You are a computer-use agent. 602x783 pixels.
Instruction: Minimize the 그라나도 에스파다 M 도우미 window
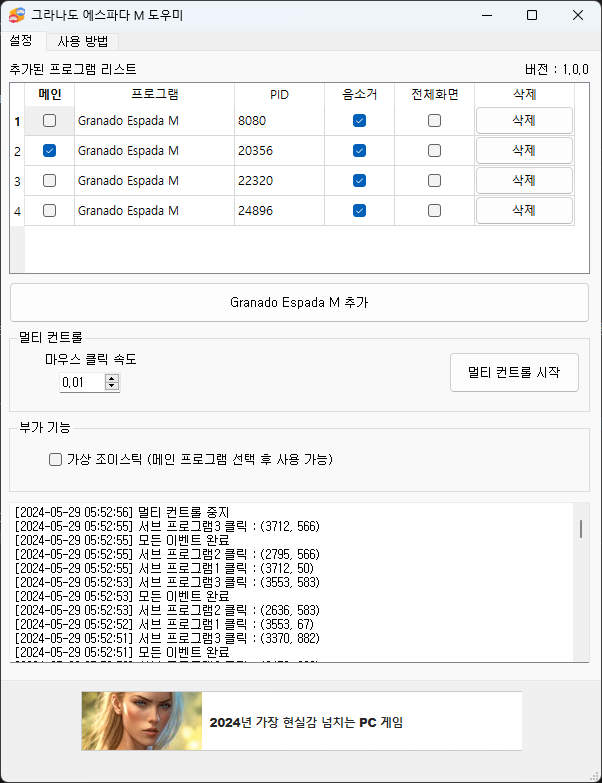tap(487, 15)
